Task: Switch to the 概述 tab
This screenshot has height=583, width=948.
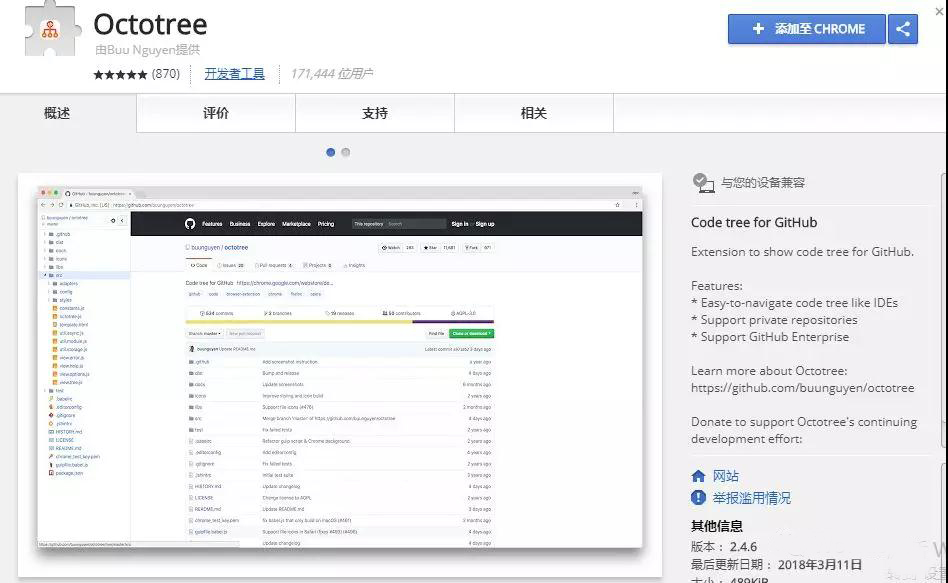Action: tap(55, 113)
